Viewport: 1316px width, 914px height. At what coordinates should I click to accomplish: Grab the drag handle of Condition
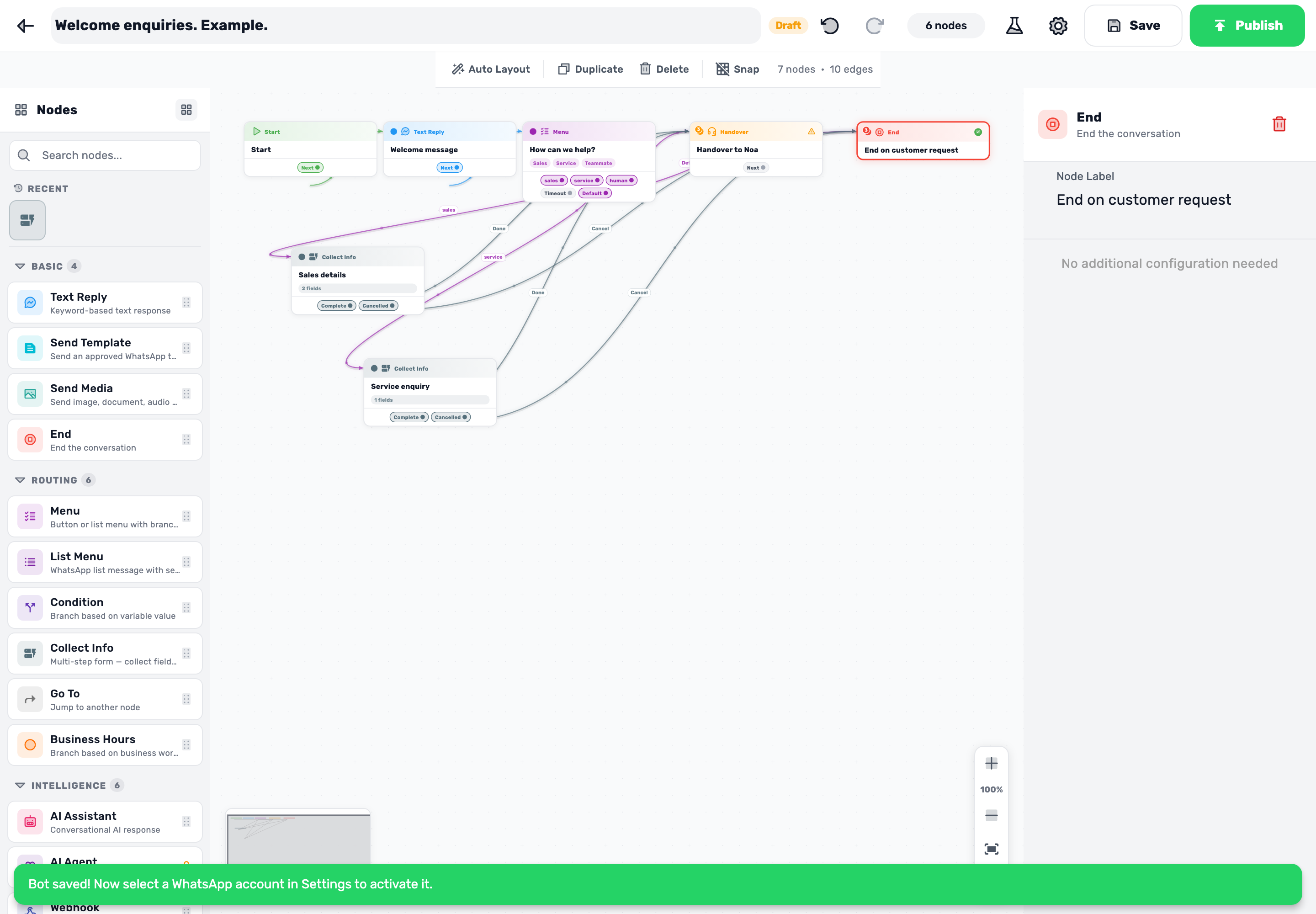pos(186,608)
